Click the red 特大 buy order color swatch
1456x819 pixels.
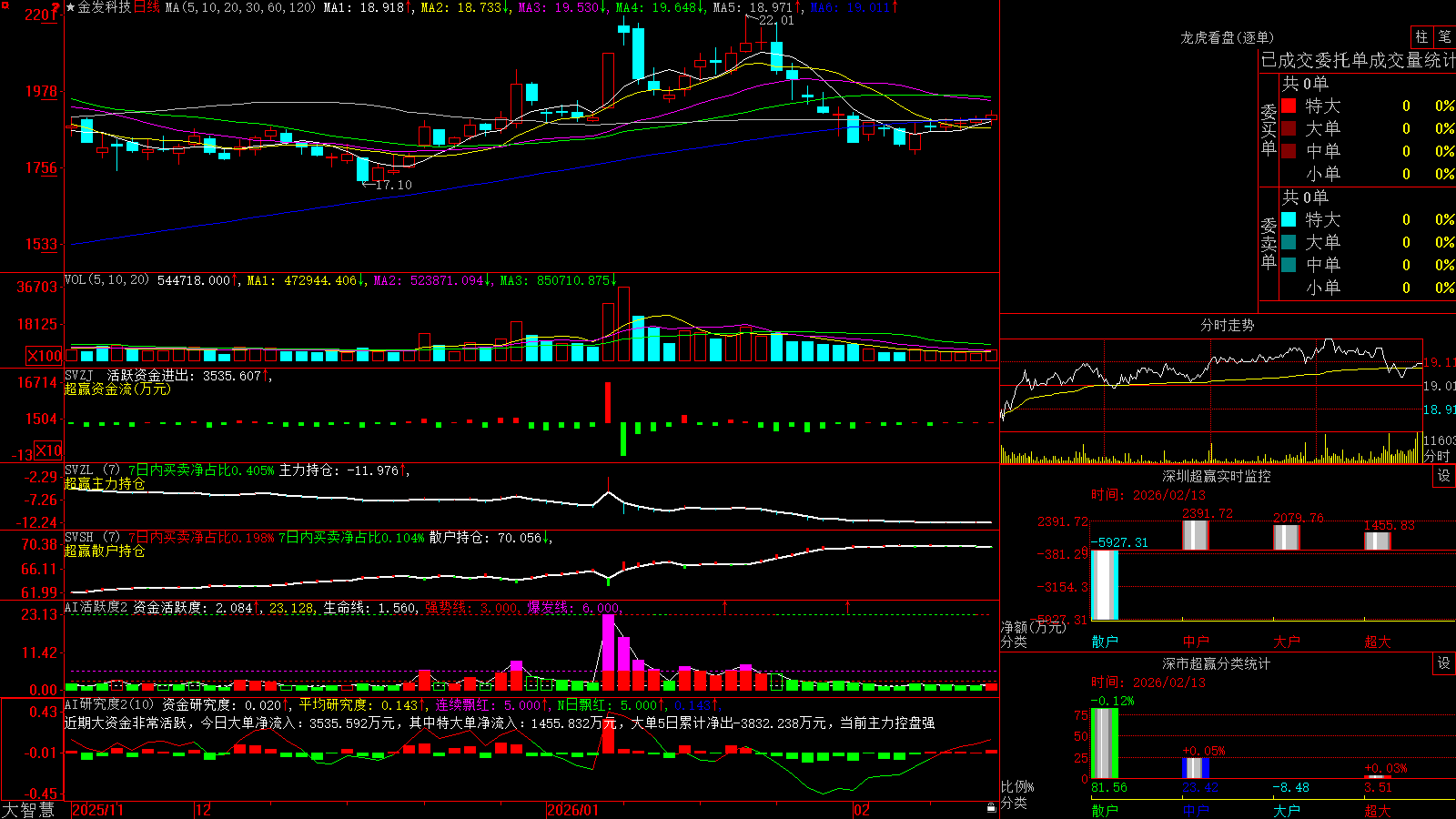coord(1289,106)
